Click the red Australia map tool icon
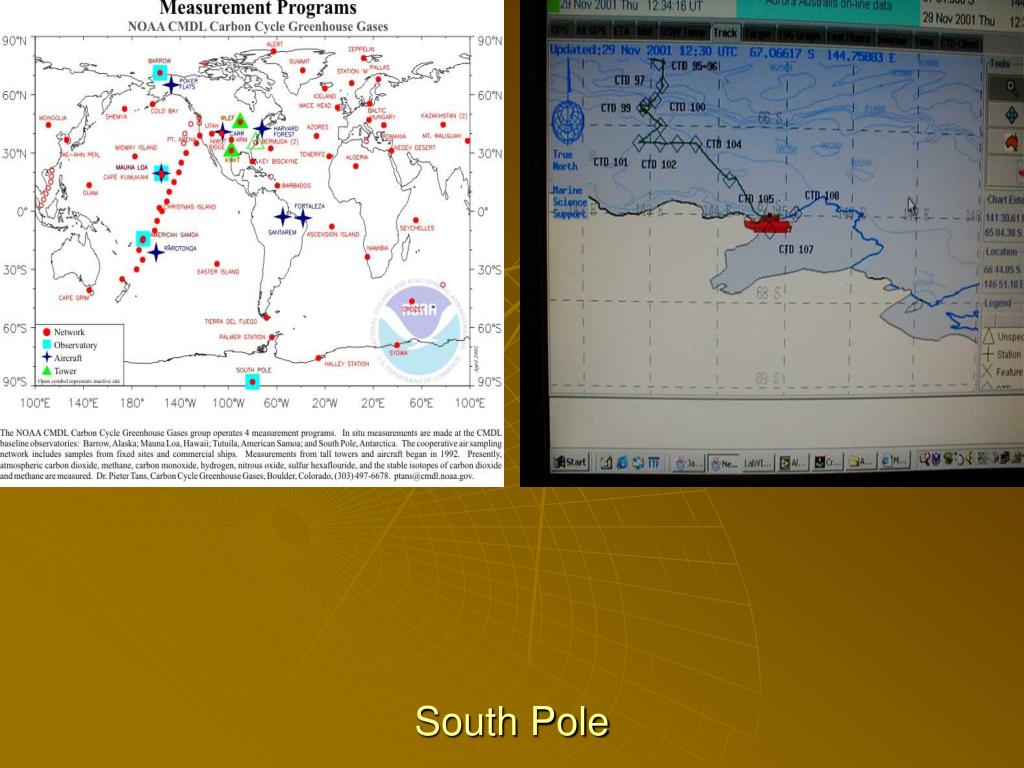1024x768 pixels. (x=1012, y=142)
